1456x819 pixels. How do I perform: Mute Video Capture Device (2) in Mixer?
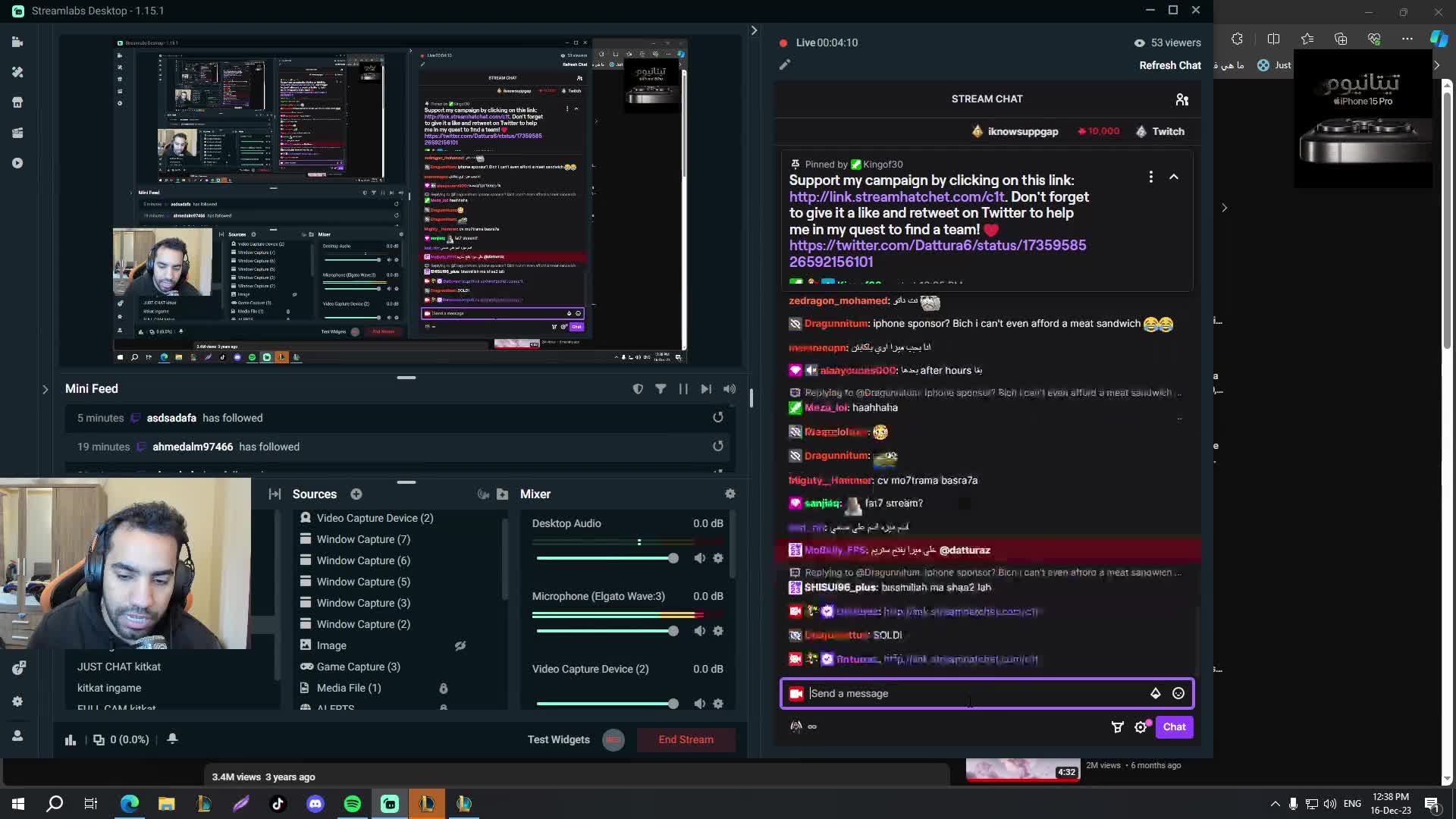699,704
